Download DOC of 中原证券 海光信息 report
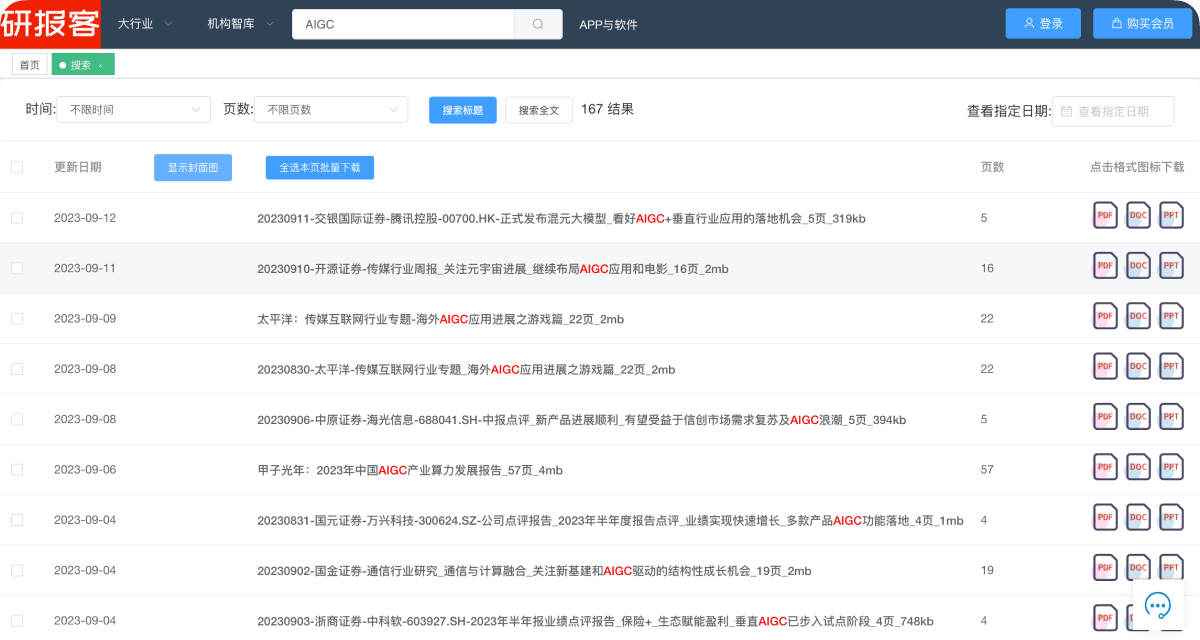Screen dimensions: 1200x640 1138,416
